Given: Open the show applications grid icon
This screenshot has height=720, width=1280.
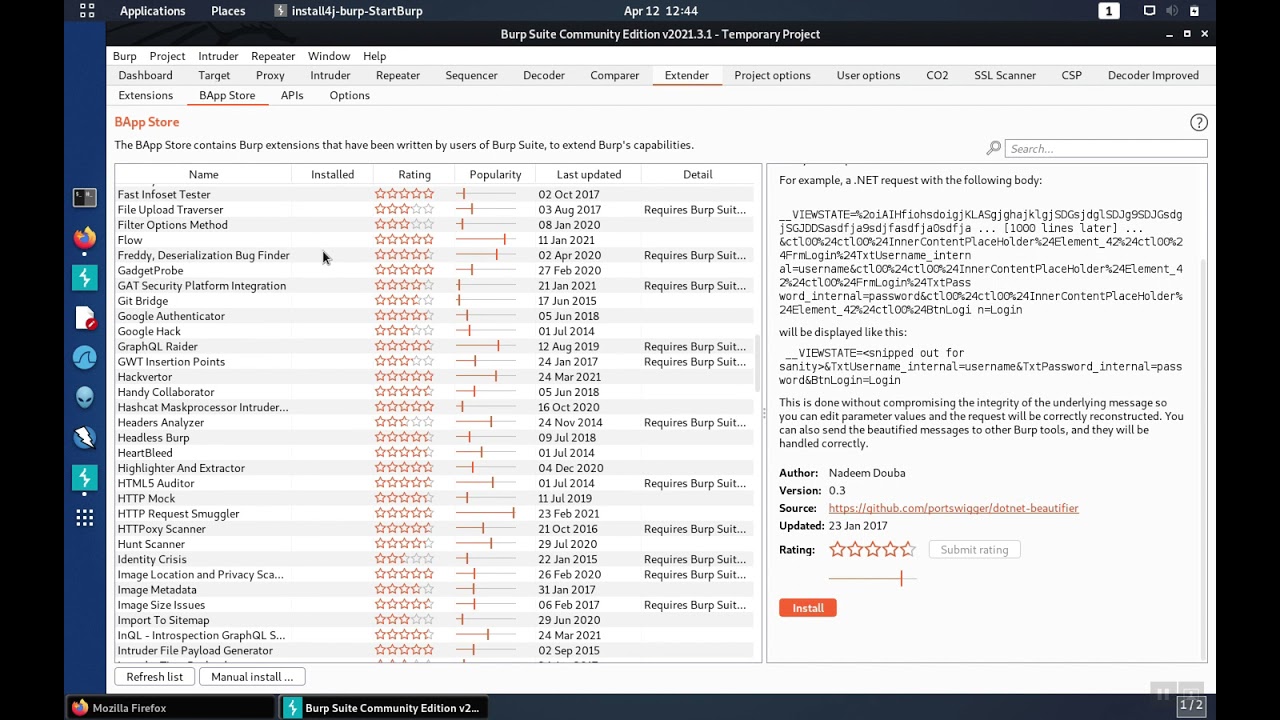Looking at the screenshot, I should pyautogui.click(x=85, y=517).
